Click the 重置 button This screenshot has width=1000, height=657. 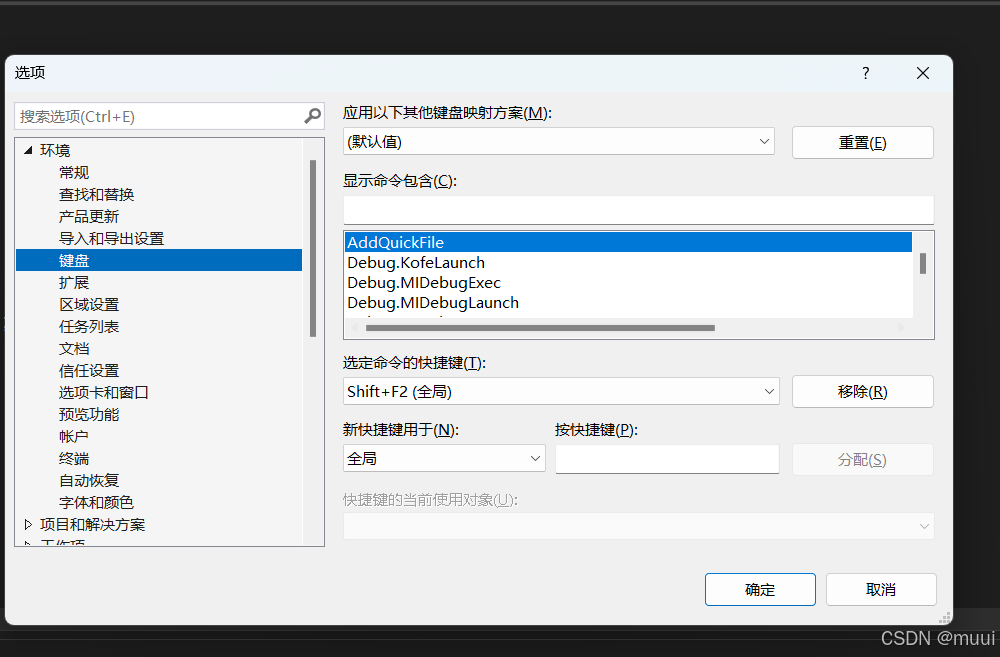click(862, 142)
